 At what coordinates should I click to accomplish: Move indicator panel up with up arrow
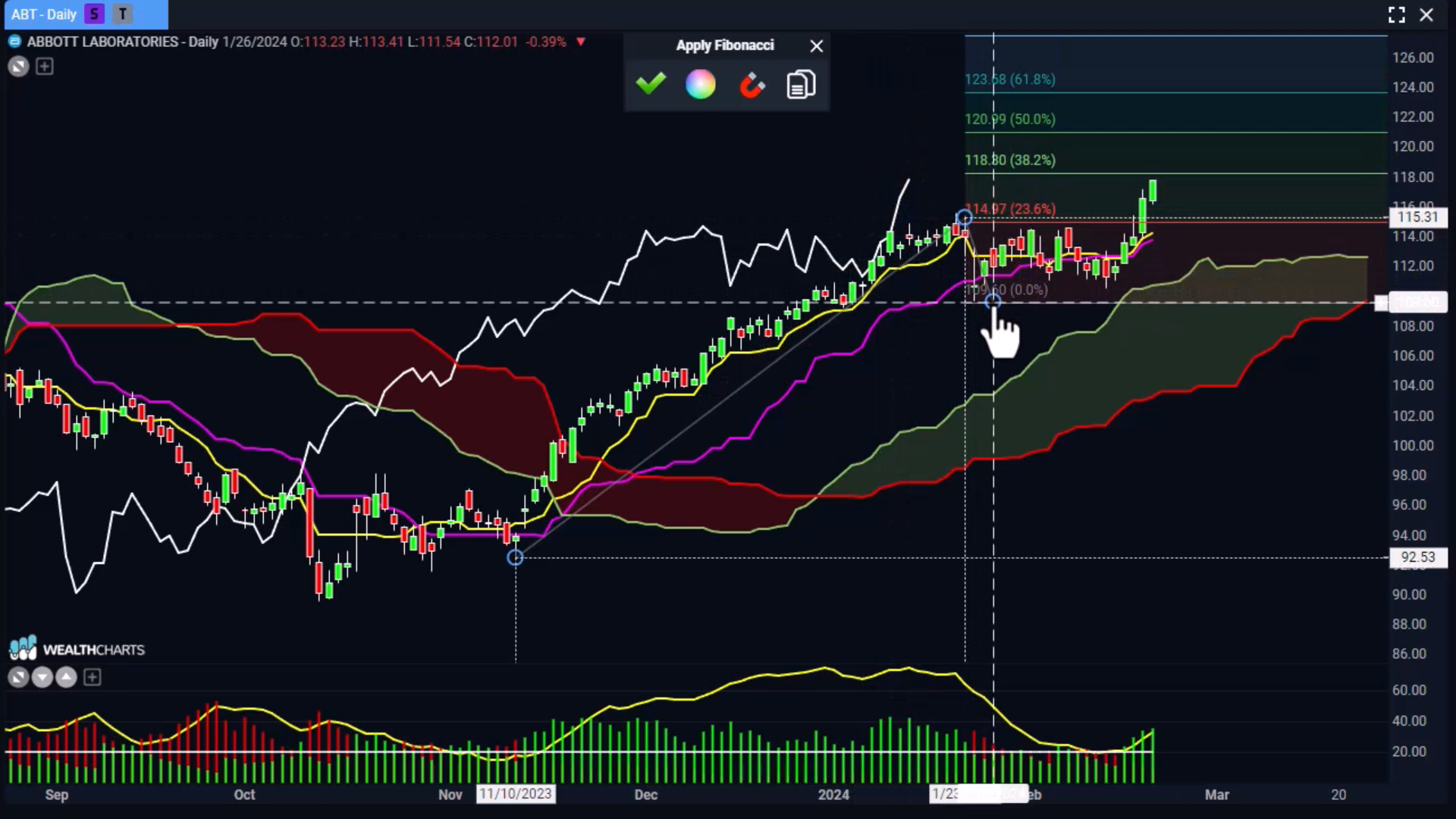67,677
